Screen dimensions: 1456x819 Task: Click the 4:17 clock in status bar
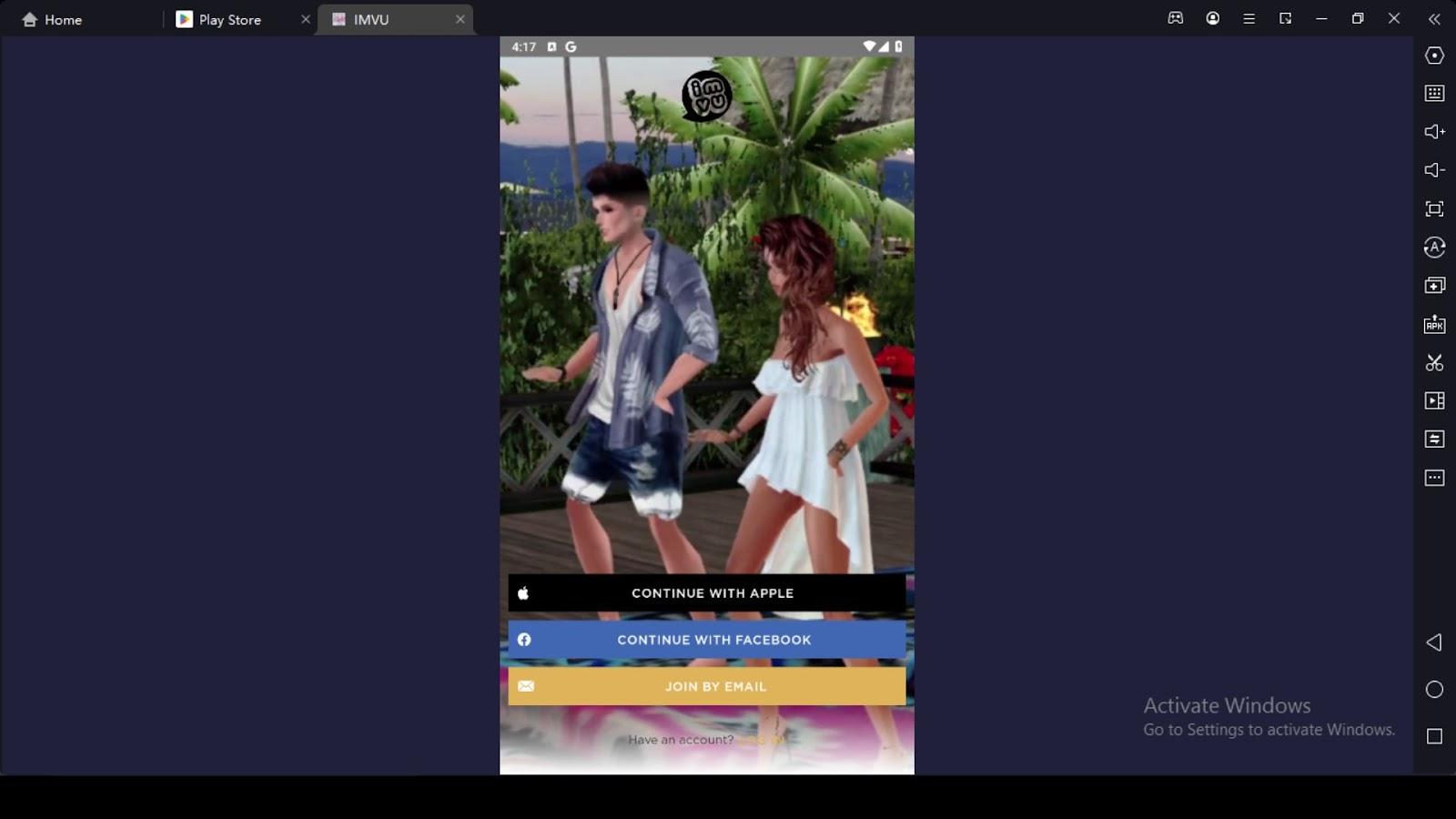(524, 46)
